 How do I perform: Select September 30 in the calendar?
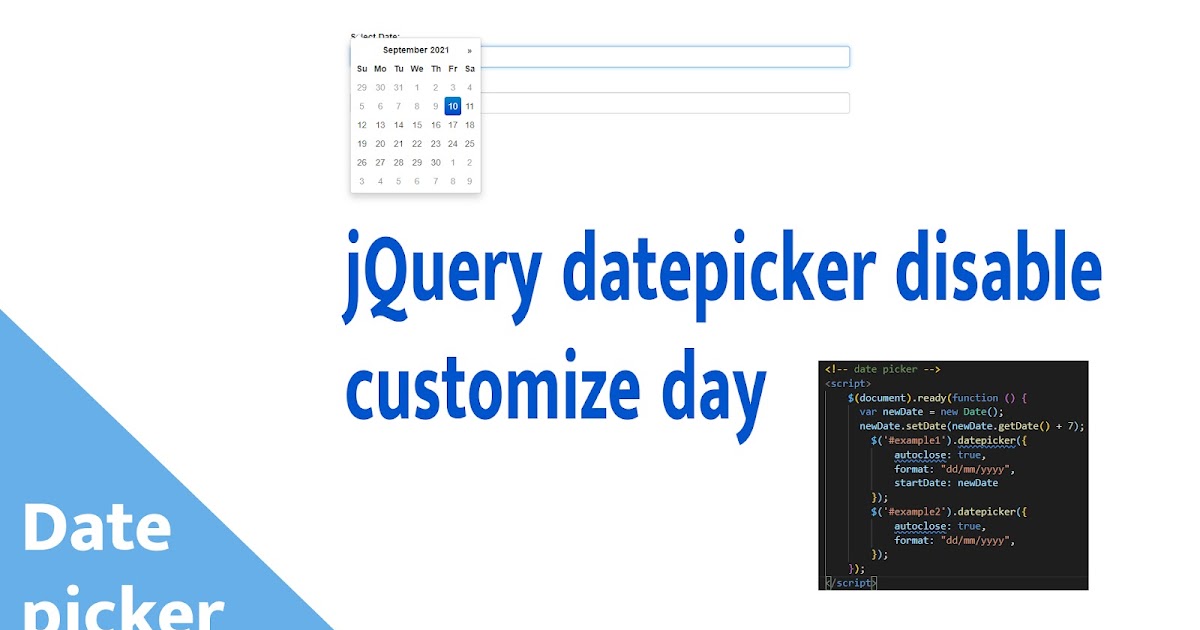click(x=434, y=162)
